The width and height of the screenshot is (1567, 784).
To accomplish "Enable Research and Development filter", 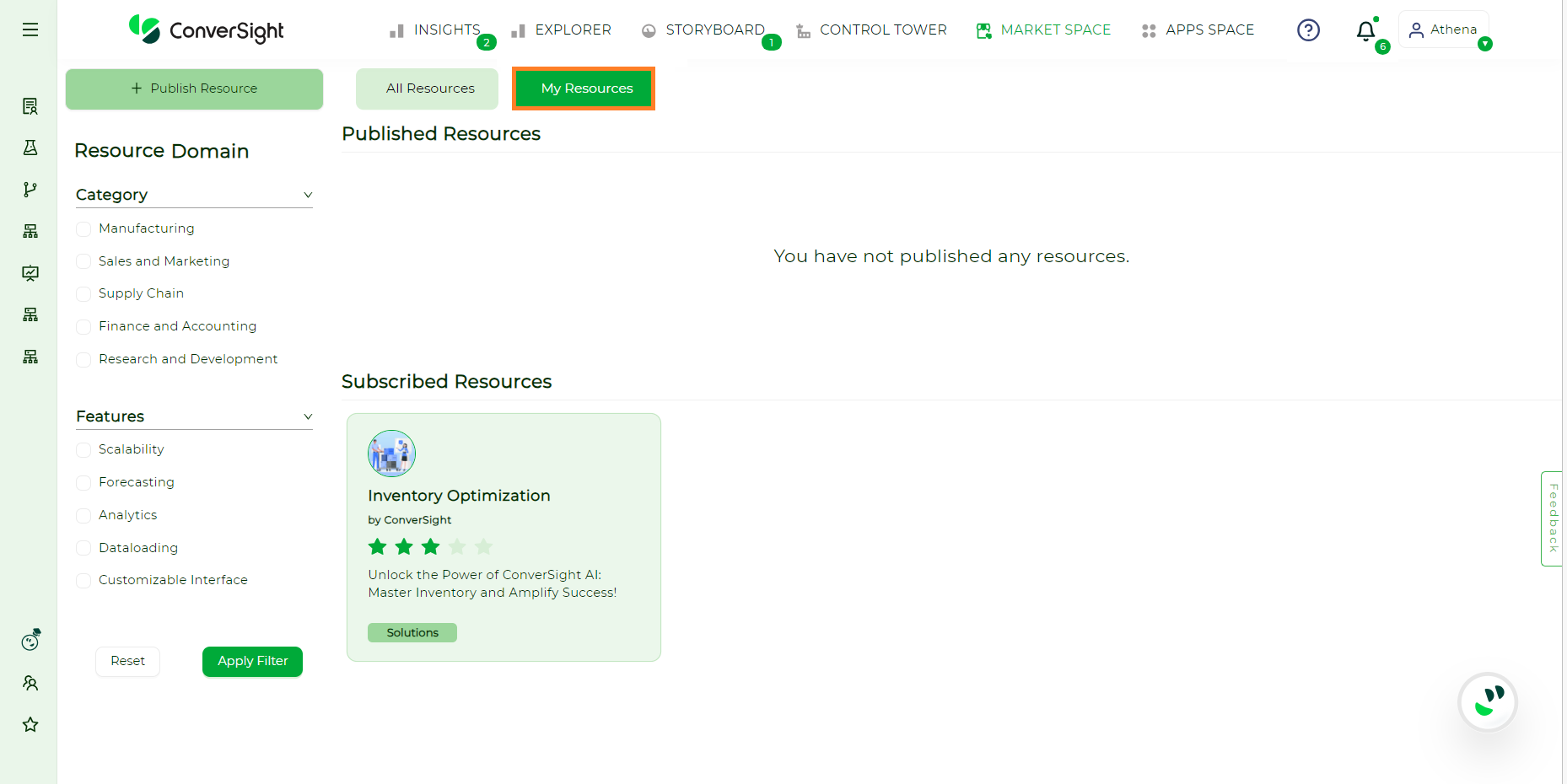I will [x=83, y=360].
